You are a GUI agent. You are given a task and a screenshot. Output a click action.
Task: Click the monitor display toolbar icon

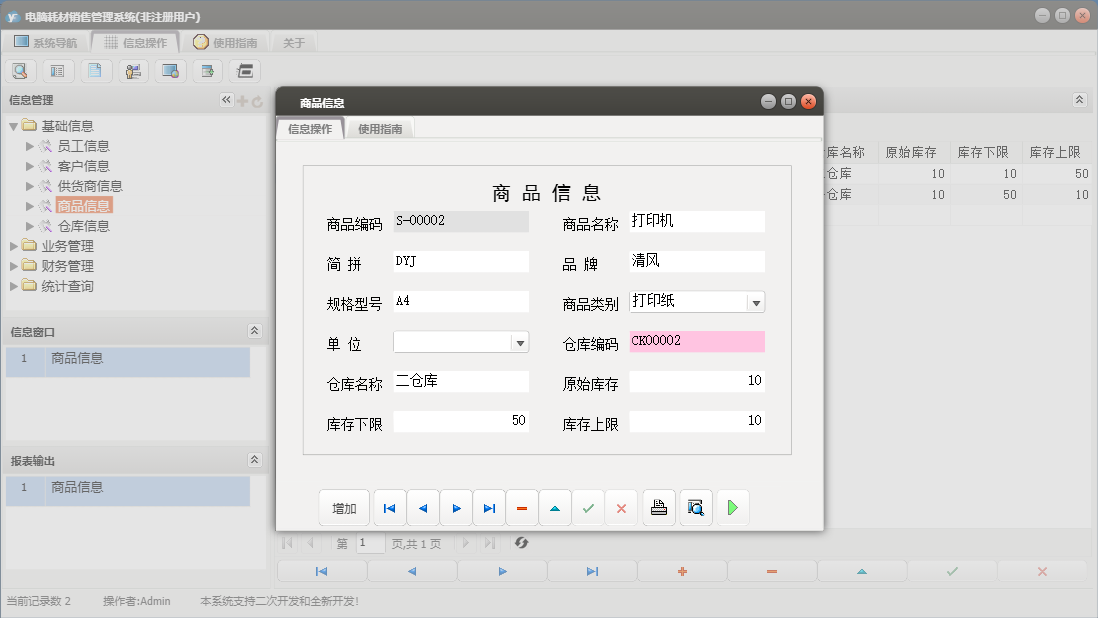tap(170, 70)
